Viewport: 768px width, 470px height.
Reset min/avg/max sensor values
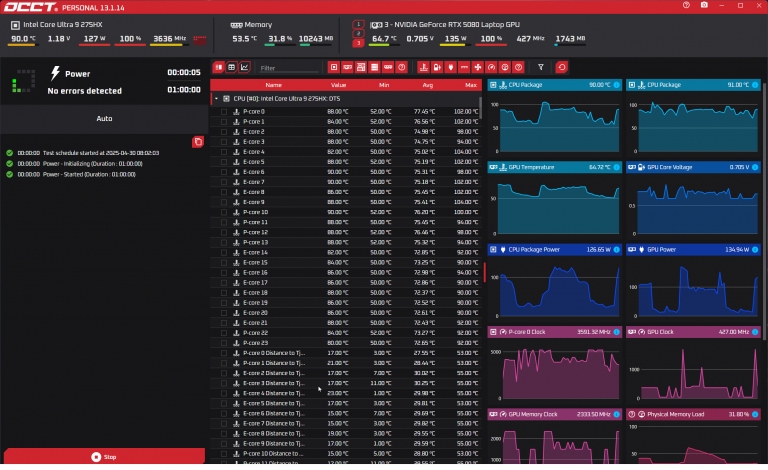562,67
